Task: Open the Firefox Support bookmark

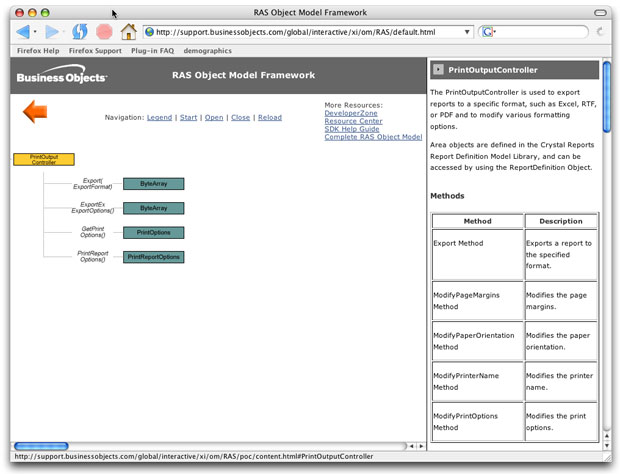Action: point(95,51)
